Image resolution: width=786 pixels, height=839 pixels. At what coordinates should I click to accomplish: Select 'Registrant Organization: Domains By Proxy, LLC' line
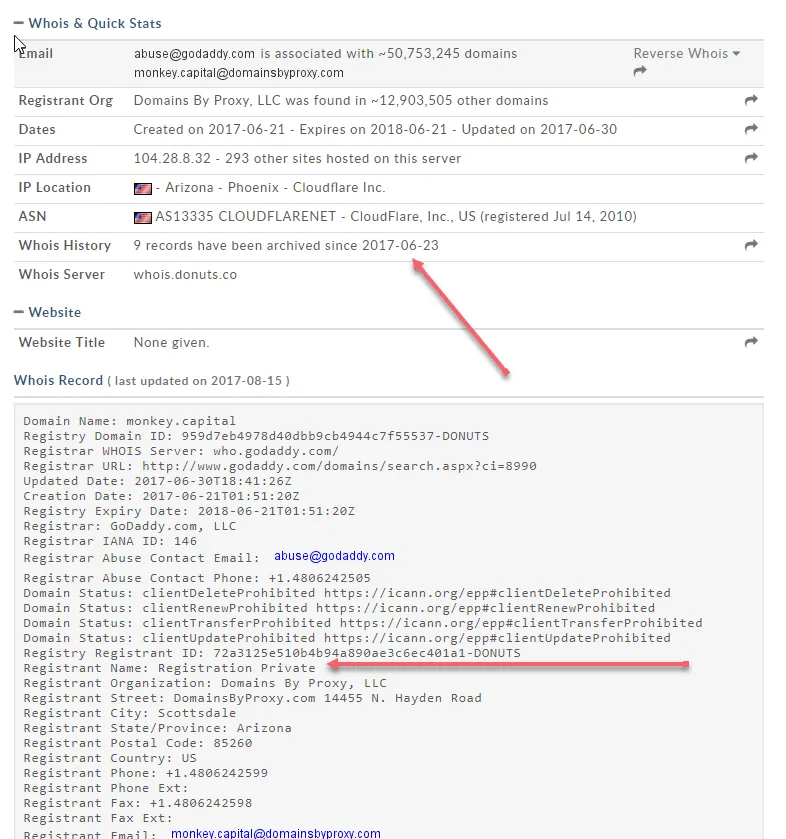[204, 683]
